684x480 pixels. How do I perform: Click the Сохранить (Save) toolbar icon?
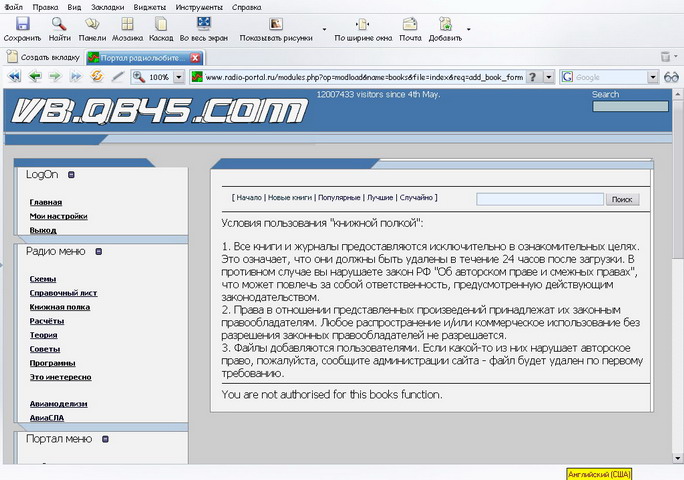coord(22,24)
